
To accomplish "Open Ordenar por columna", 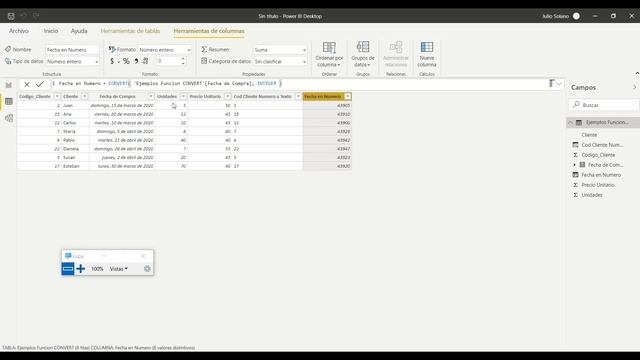I will [x=329, y=54].
